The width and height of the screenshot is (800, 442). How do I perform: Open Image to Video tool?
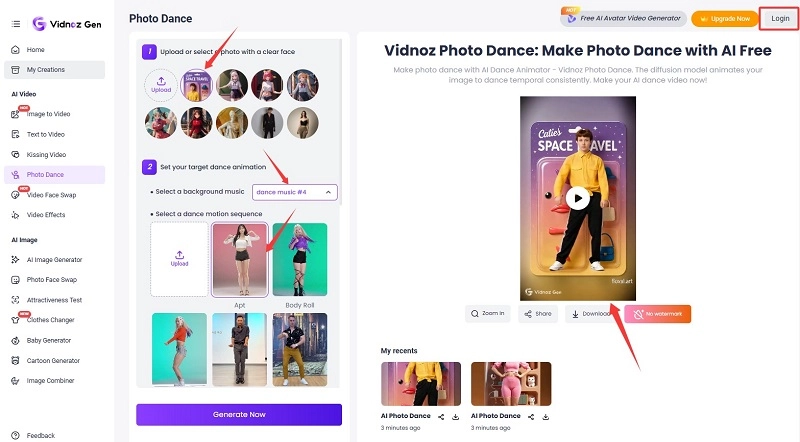pos(55,114)
